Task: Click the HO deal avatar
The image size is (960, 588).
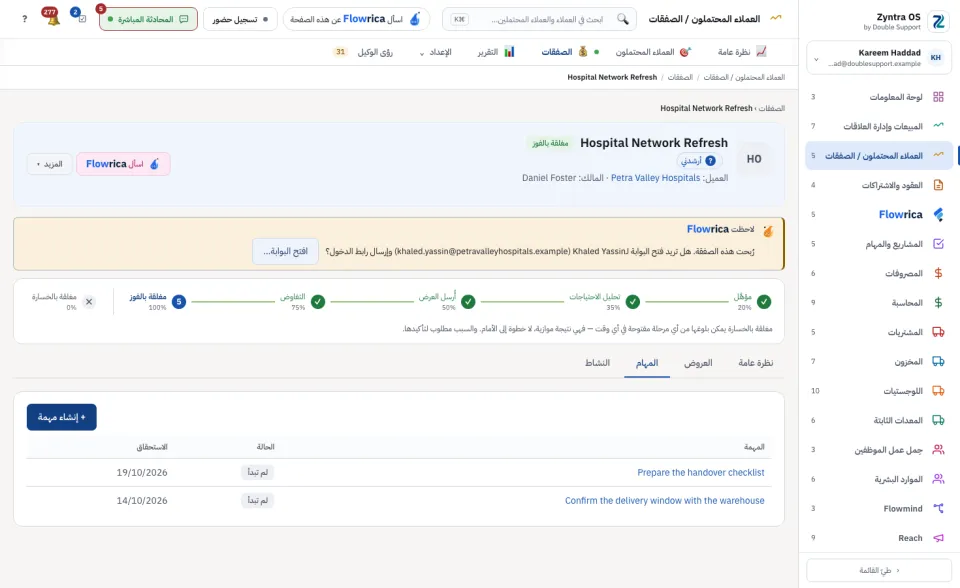Action: tap(754, 159)
